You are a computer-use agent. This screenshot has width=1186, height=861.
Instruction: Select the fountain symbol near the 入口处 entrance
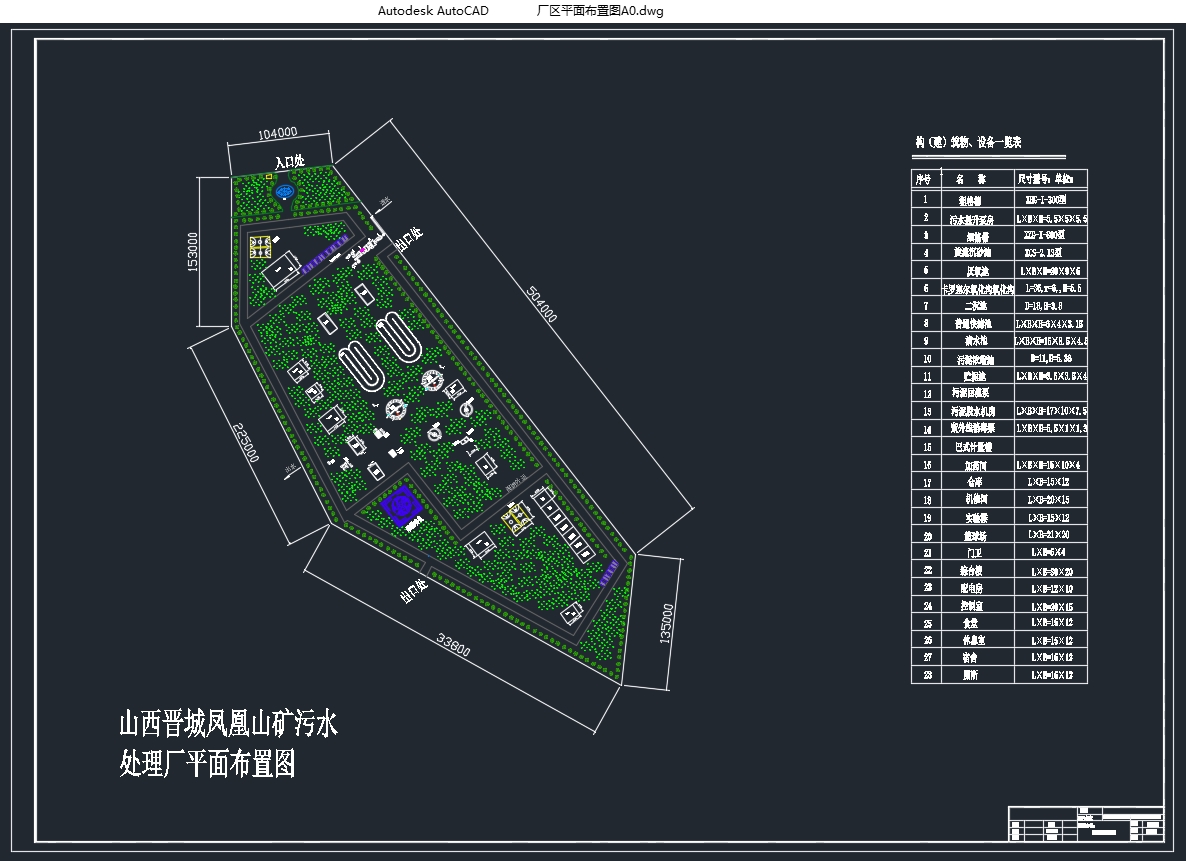coord(285,191)
